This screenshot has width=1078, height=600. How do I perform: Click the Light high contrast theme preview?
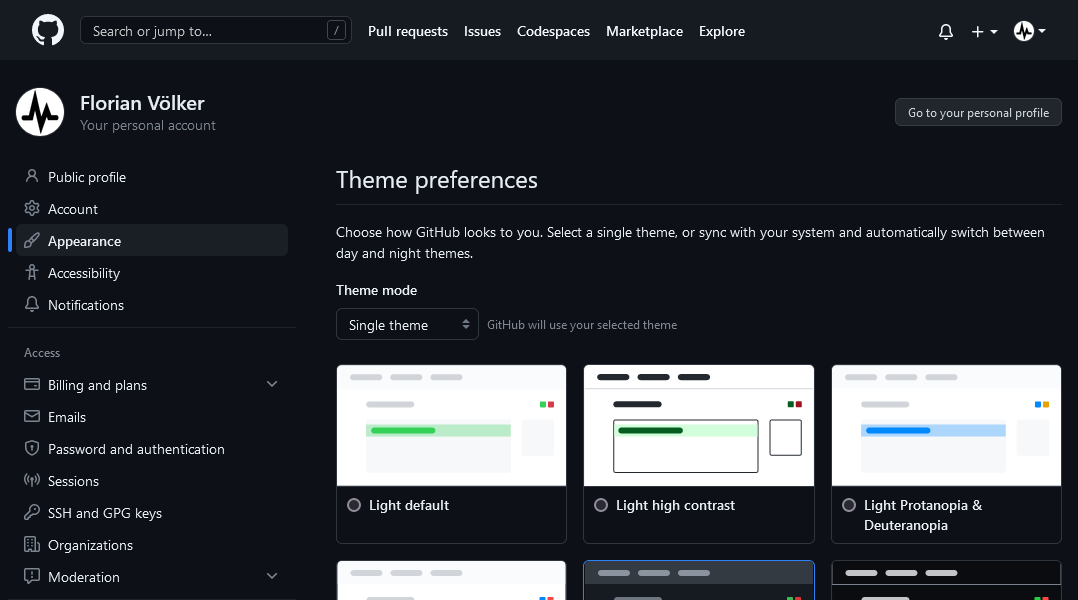[698, 425]
